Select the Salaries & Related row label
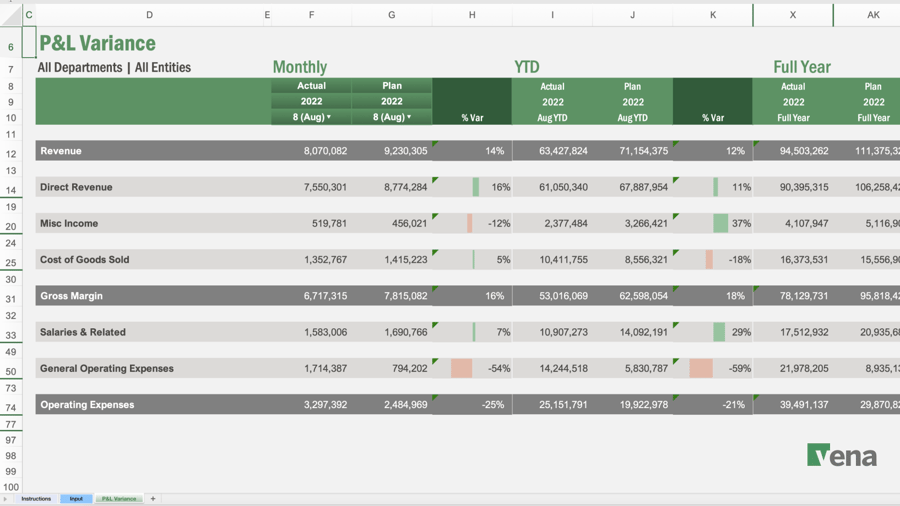Image resolution: width=900 pixels, height=506 pixels. 82,332
